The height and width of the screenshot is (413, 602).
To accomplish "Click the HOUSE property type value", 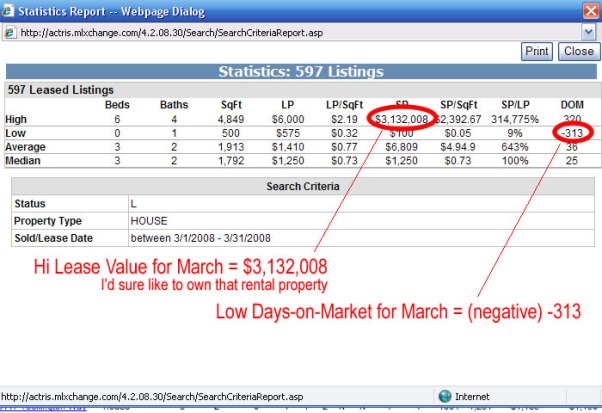I will (x=150, y=220).
